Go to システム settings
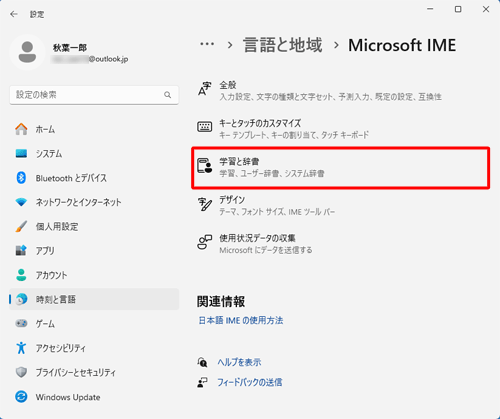The image size is (500, 419). tap(94, 154)
